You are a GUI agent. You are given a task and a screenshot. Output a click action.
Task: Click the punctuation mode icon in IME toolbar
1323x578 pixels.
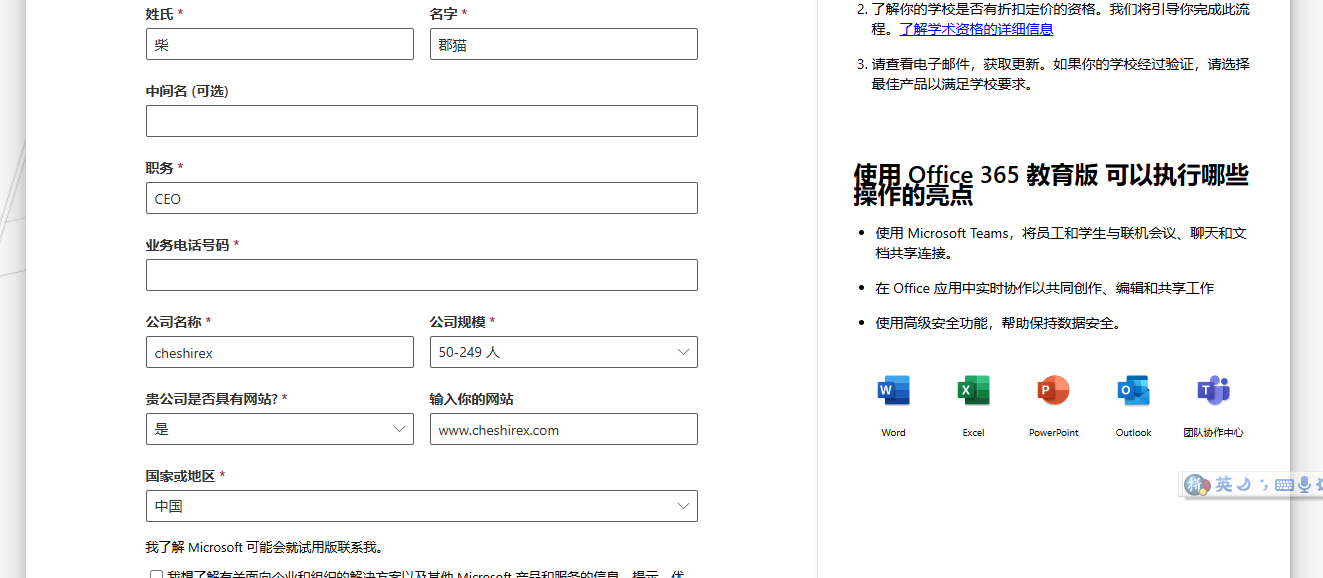point(1265,485)
